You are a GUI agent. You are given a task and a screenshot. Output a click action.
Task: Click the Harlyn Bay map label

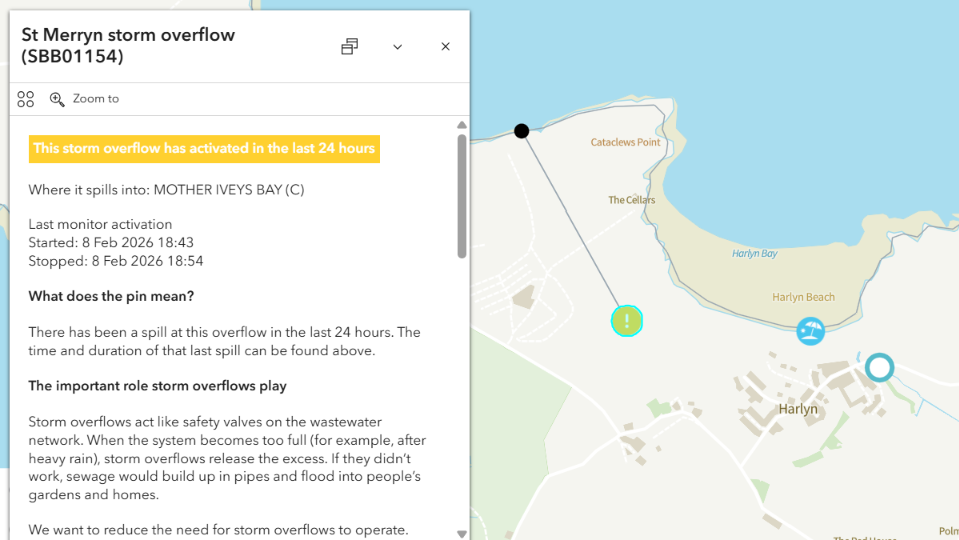coord(754,254)
